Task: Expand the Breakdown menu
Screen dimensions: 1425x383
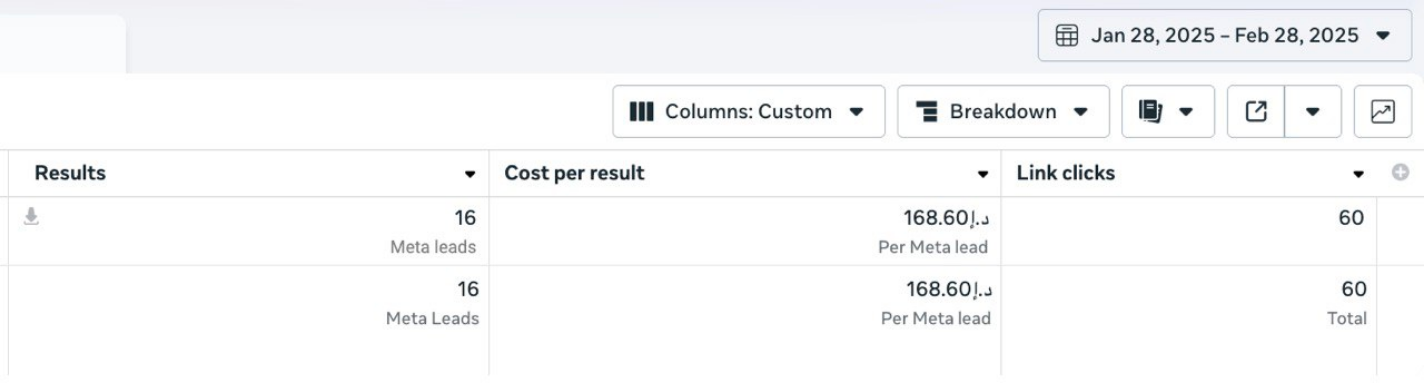Action: click(1003, 111)
